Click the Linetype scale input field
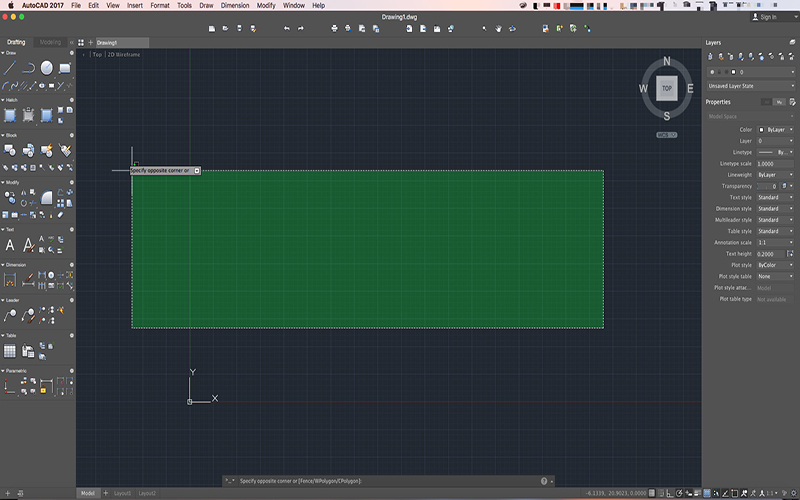Viewport: 800px width, 500px height. (x=775, y=163)
